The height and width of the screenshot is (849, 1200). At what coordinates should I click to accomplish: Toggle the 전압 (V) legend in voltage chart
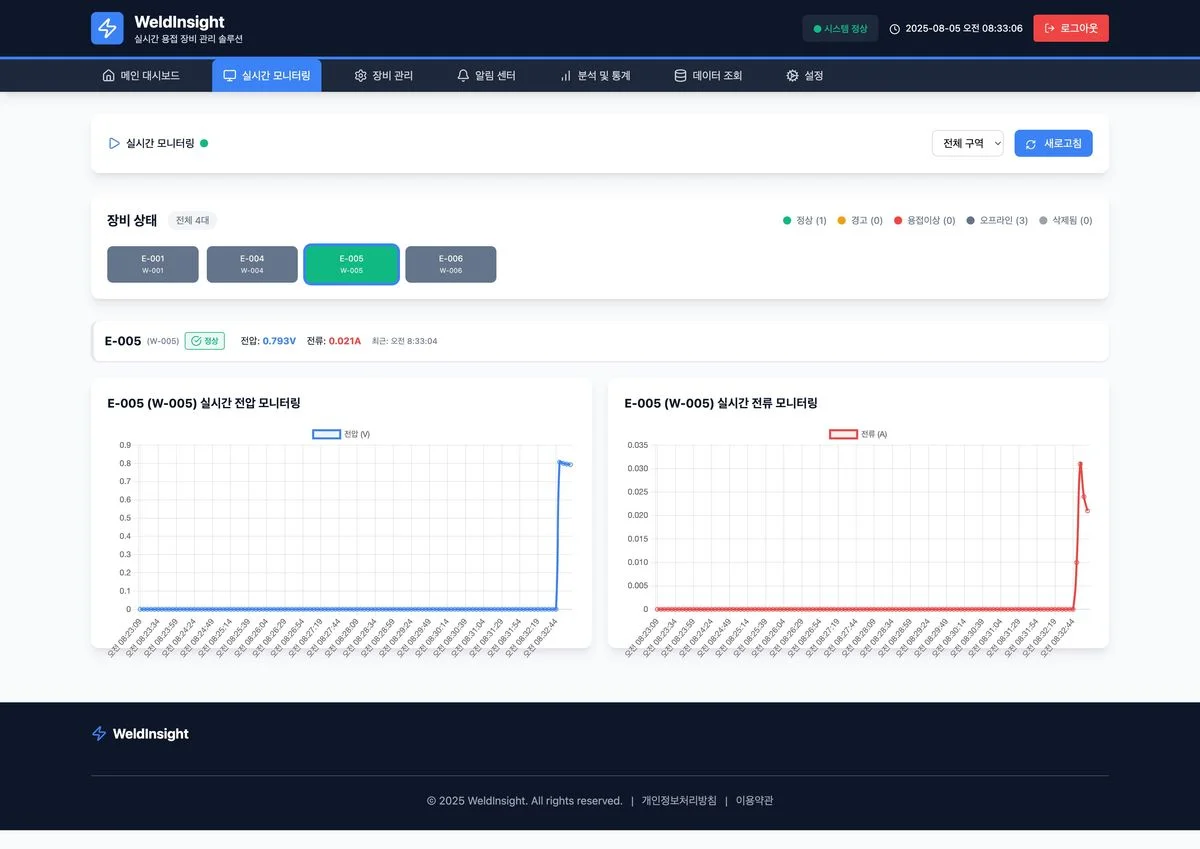(x=341, y=434)
